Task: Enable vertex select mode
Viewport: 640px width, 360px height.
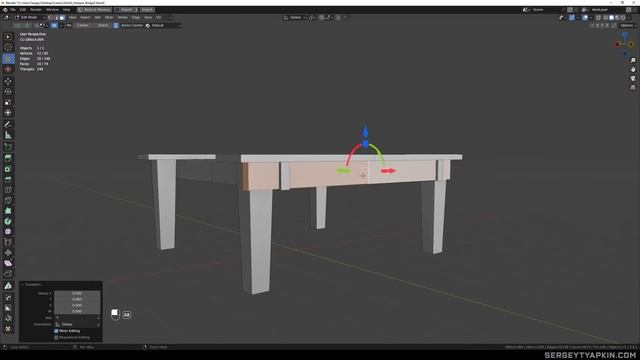Action: tap(51, 18)
